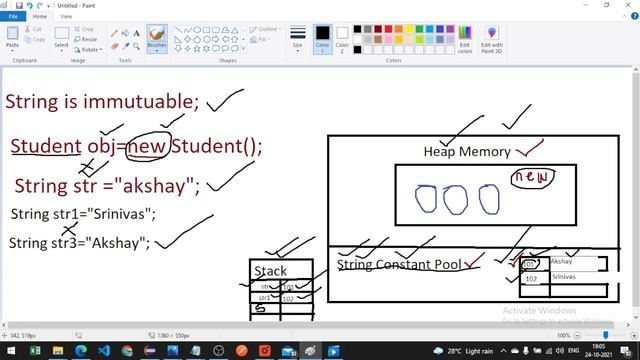Open Visual Studio Code from the taskbar
Viewport: 640px width, 360px height.
point(104,351)
